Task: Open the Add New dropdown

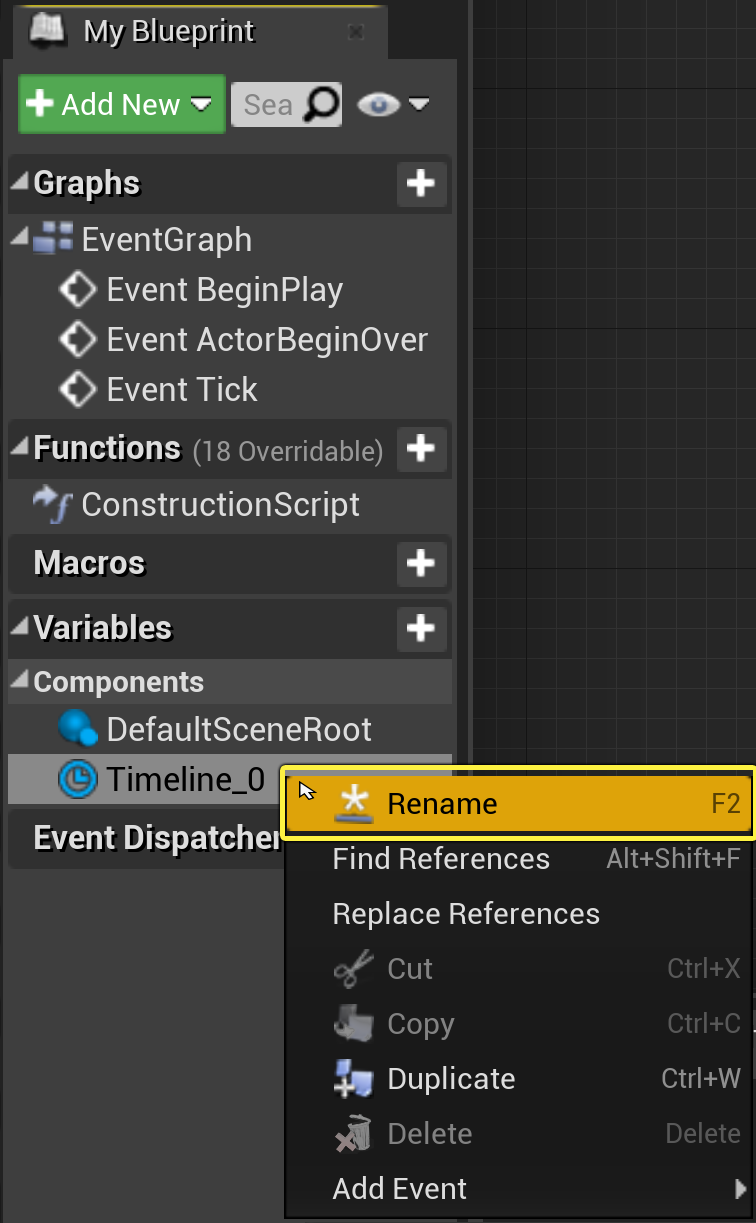Action: point(122,104)
